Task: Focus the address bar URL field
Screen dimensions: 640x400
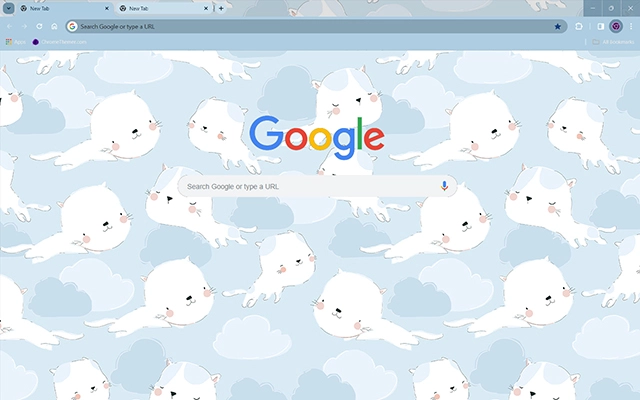Action: 316,27
